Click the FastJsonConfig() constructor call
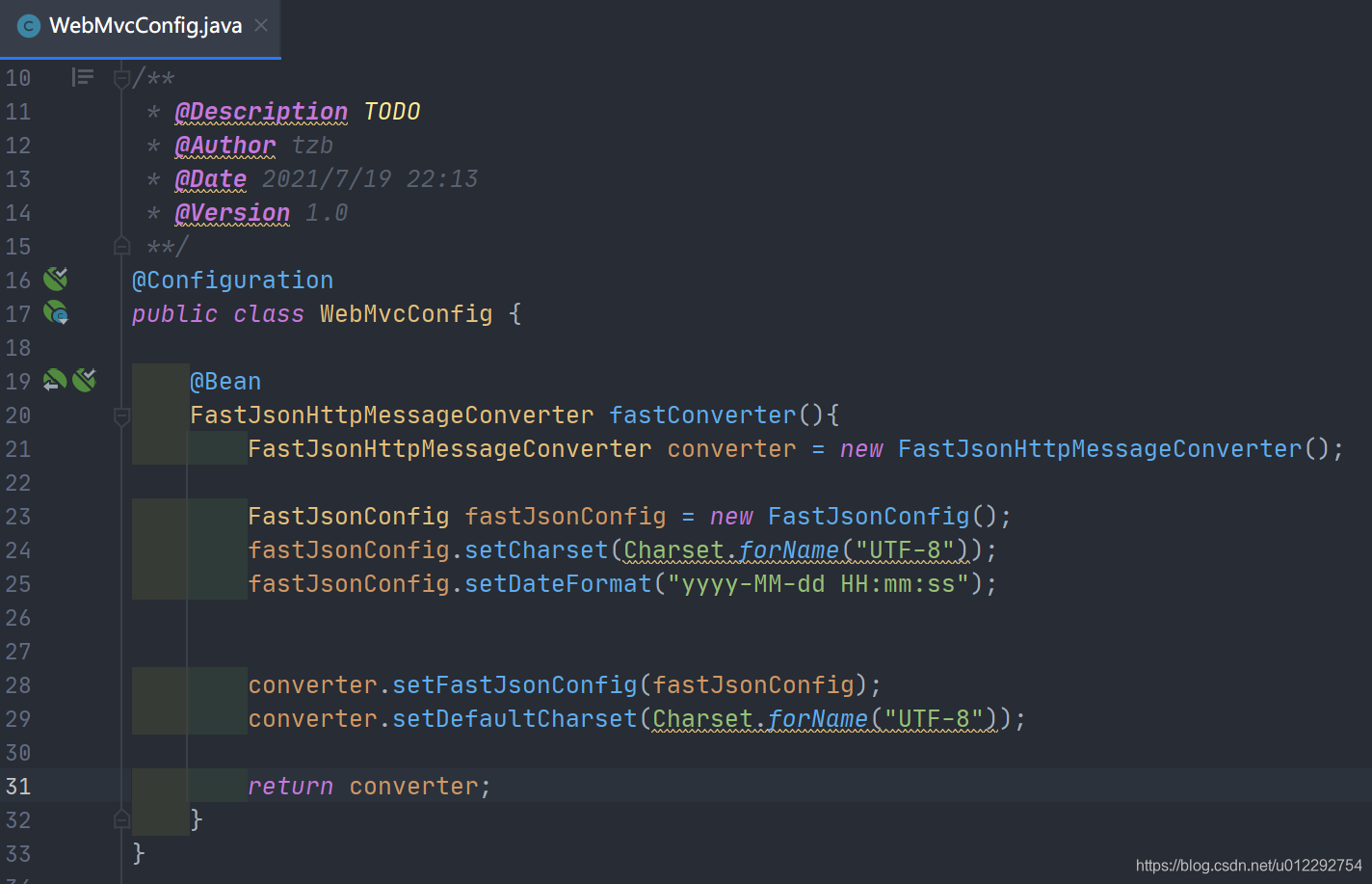This screenshot has height=884, width=1372. pos(869,517)
